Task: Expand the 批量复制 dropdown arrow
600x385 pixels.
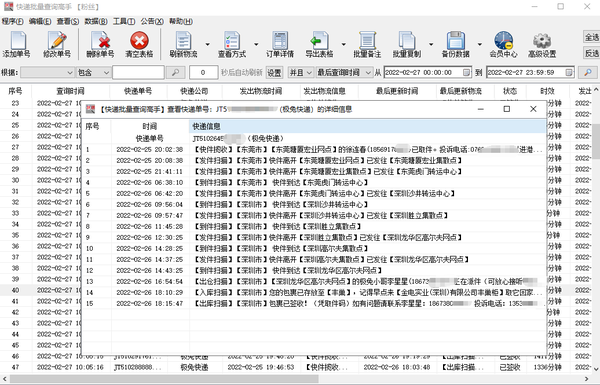Action: tap(431, 44)
